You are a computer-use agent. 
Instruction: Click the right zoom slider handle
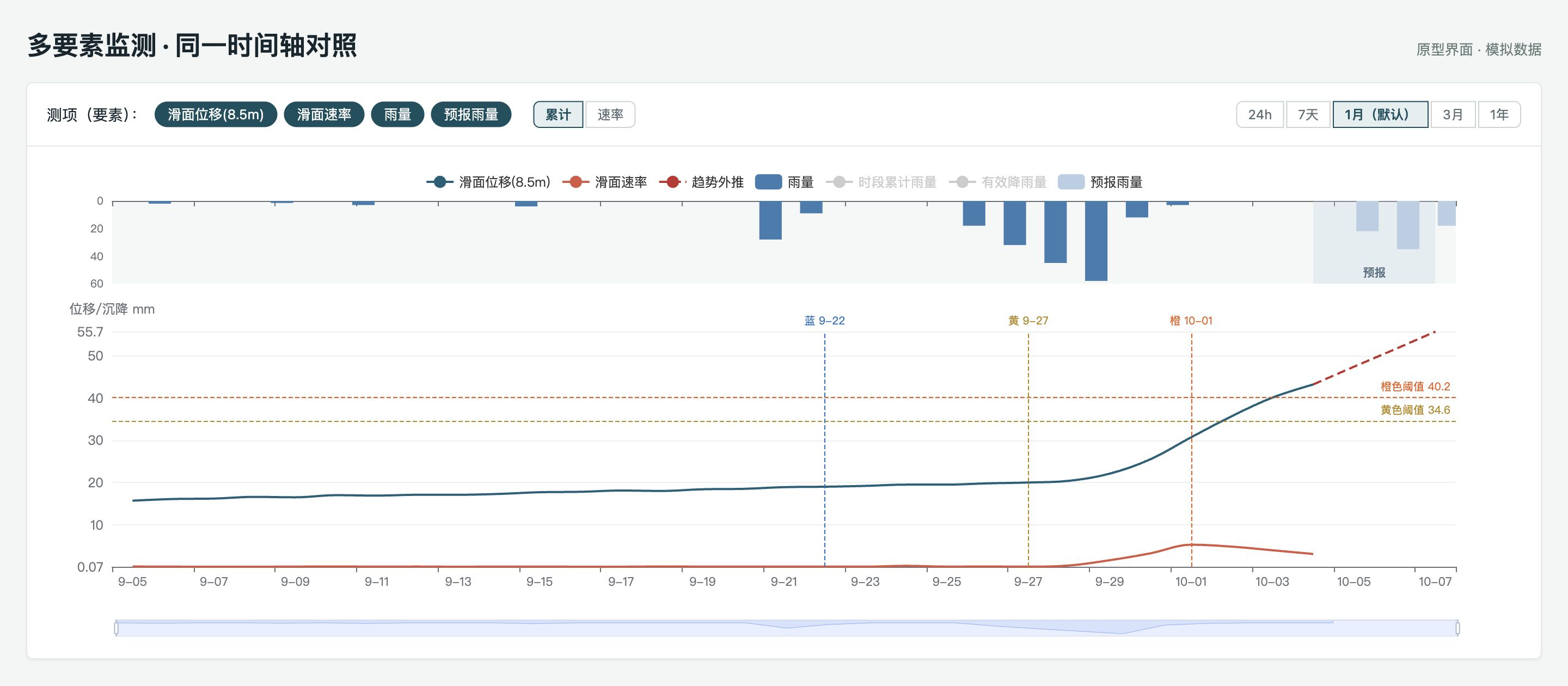click(1457, 628)
